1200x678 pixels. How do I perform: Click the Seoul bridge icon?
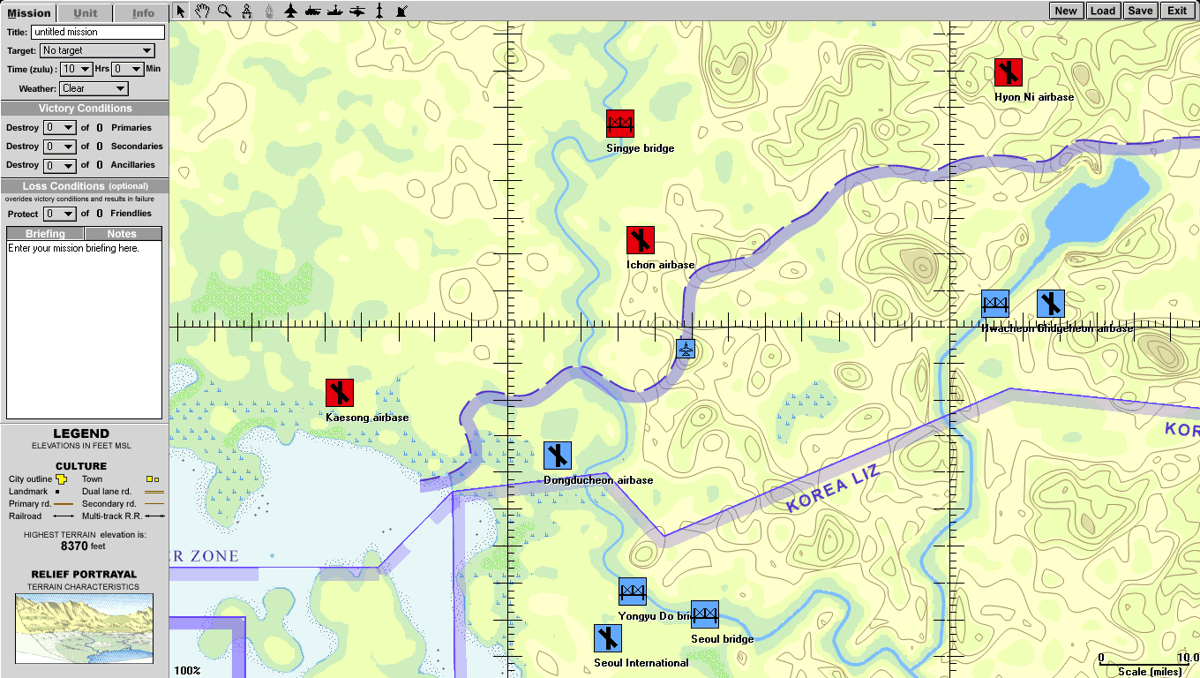click(x=705, y=614)
